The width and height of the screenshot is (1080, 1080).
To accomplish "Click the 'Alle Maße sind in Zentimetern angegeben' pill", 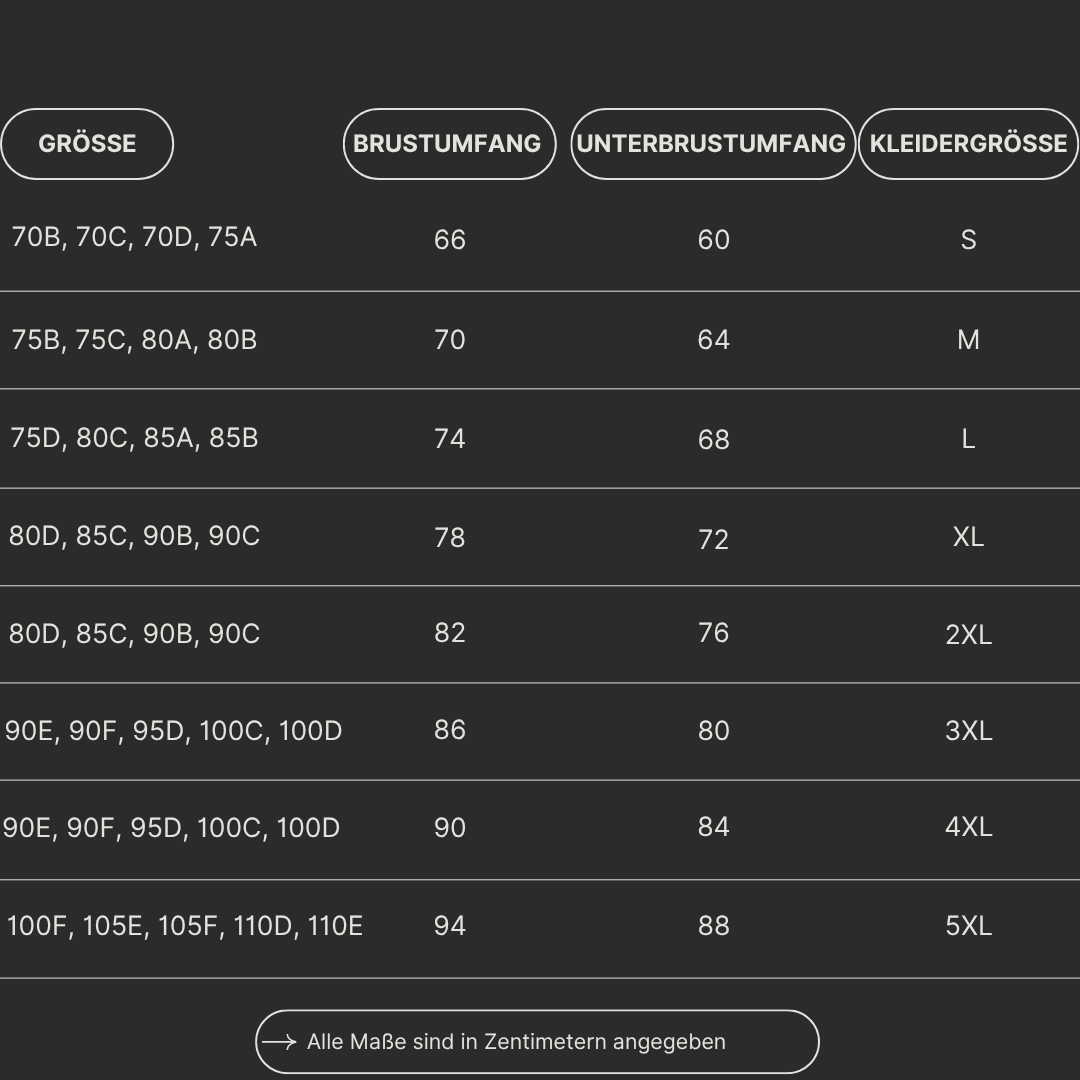I will pyautogui.click(x=537, y=1041).
